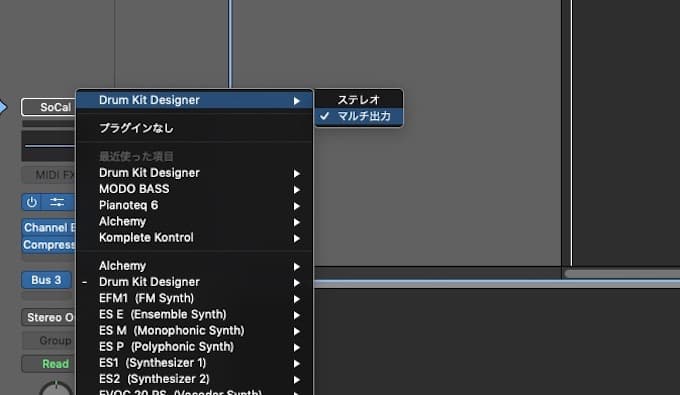Open the Stereo Out output slot
This screenshot has height=395, width=680.
click(49, 317)
